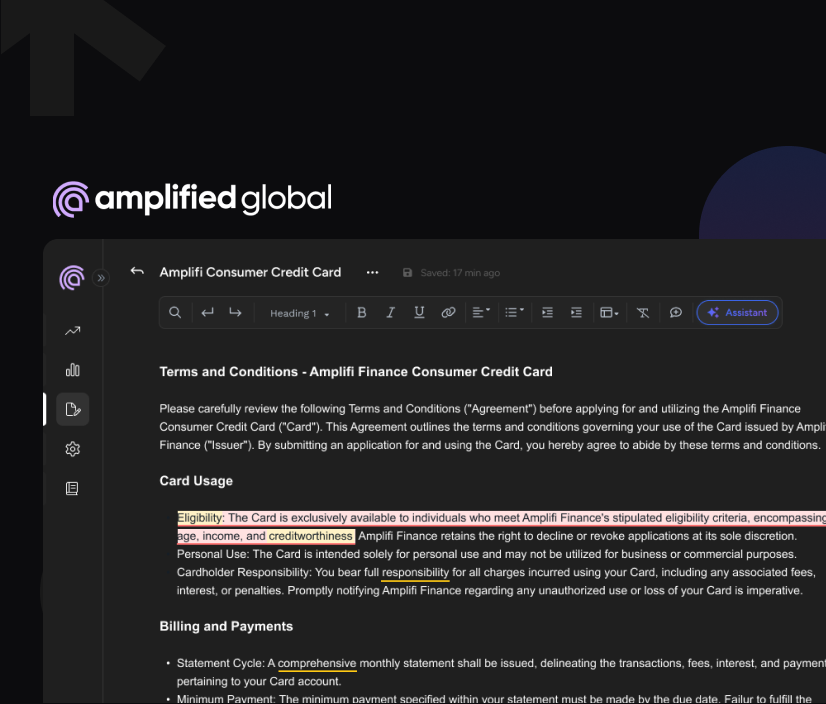
Task: Add a comment with the speech bubble icon
Action: (x=676, y=312)
